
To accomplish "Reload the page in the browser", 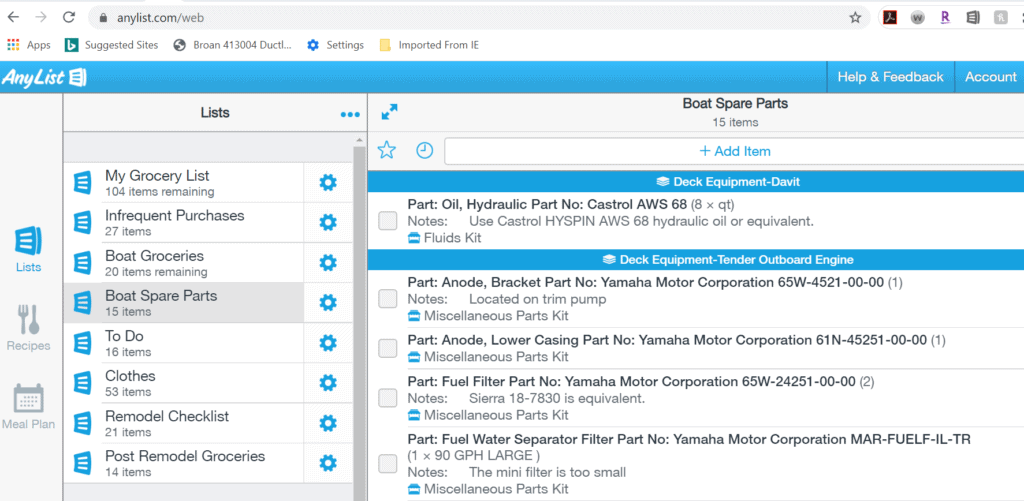I will point(69,18).
